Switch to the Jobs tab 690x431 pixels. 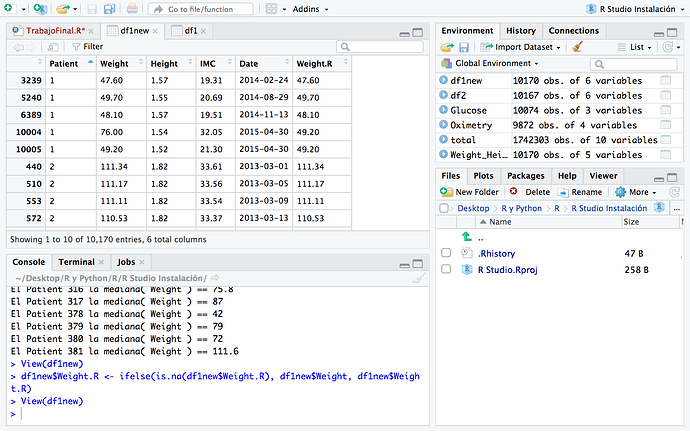pos(126,262)
